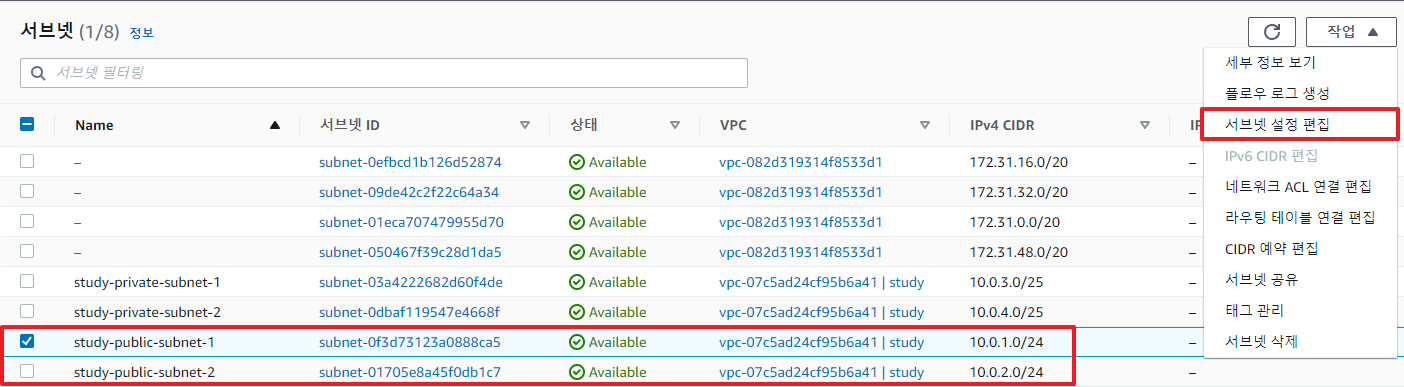Open subnet-0dbaf119547e4668f link
This screenshot has width=1404, height=387.
point(409,312)
